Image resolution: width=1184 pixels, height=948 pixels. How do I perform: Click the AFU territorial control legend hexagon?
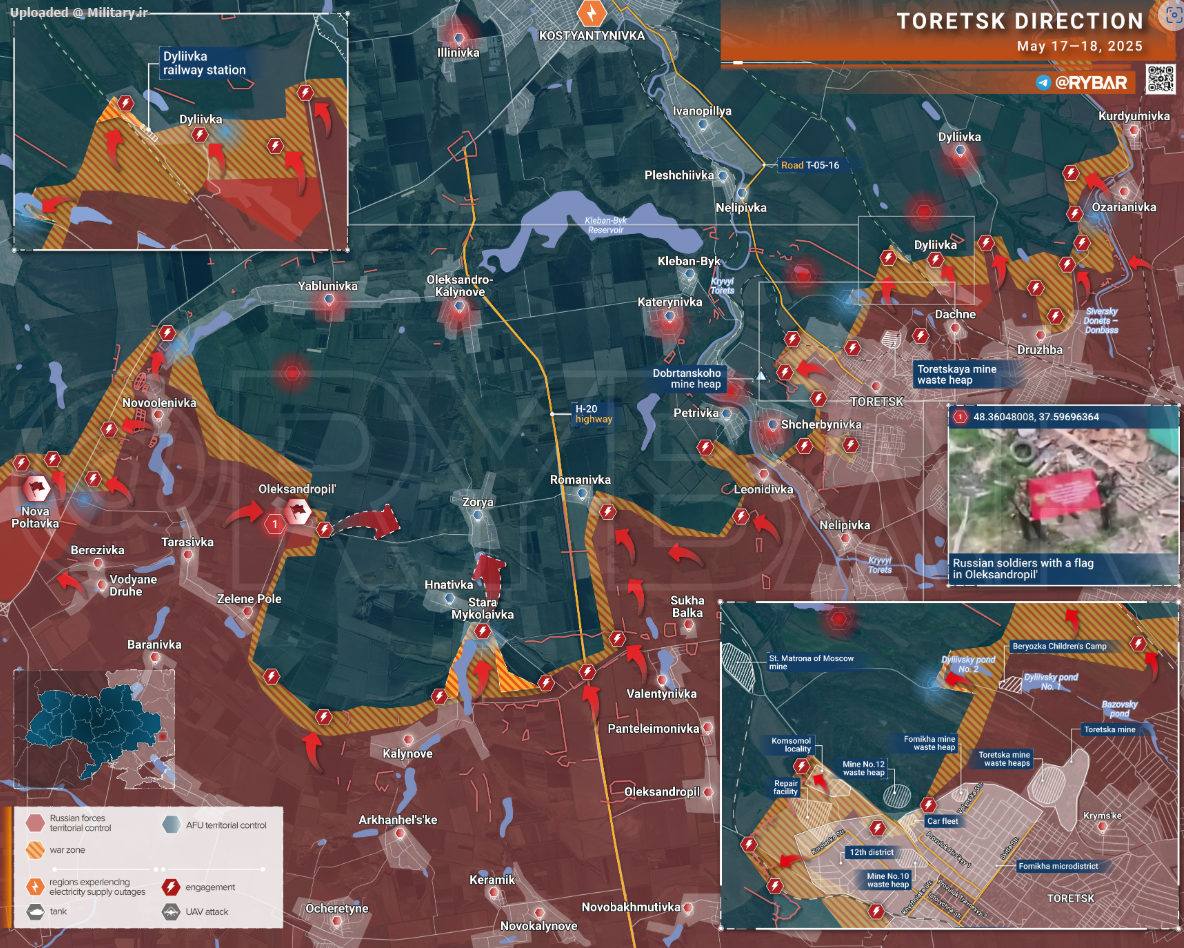click(171, 824)
